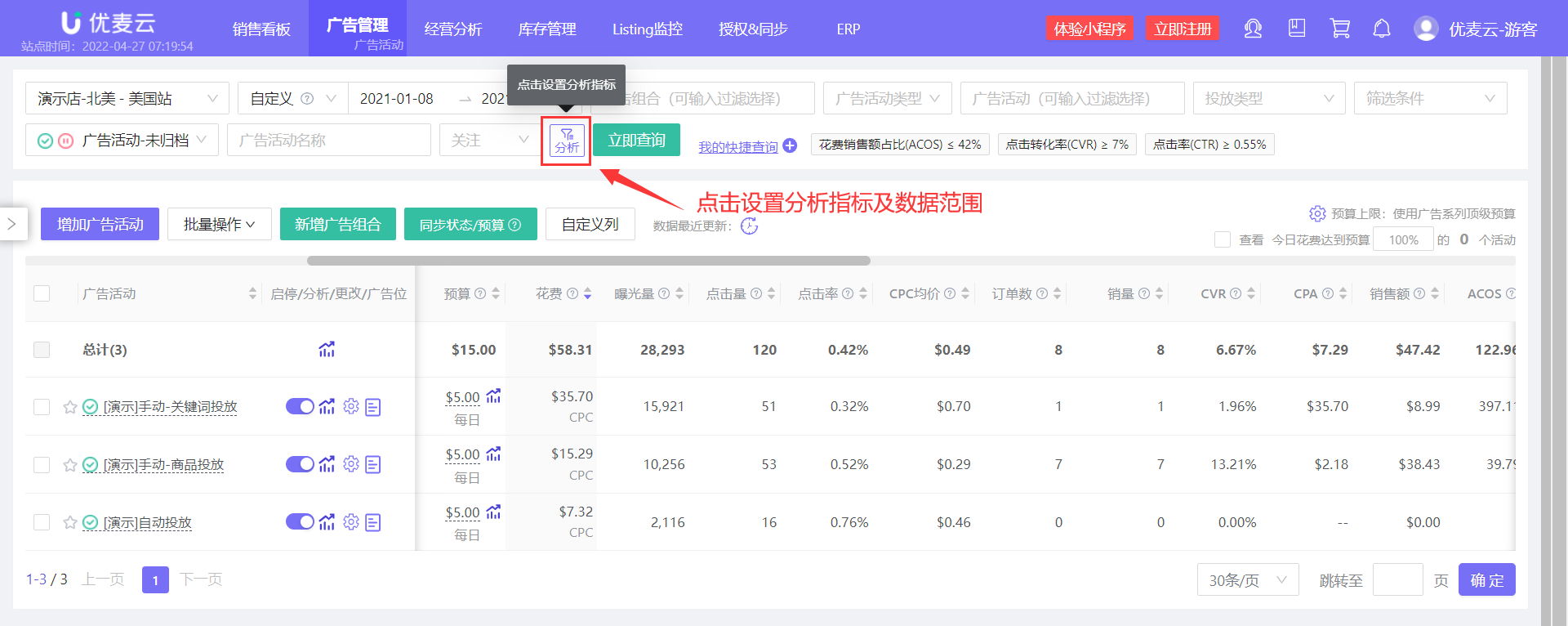The image size is (1568, 626).
Task: Refresh data via 数据最近更新 clock icon
Action: point(749,226)
